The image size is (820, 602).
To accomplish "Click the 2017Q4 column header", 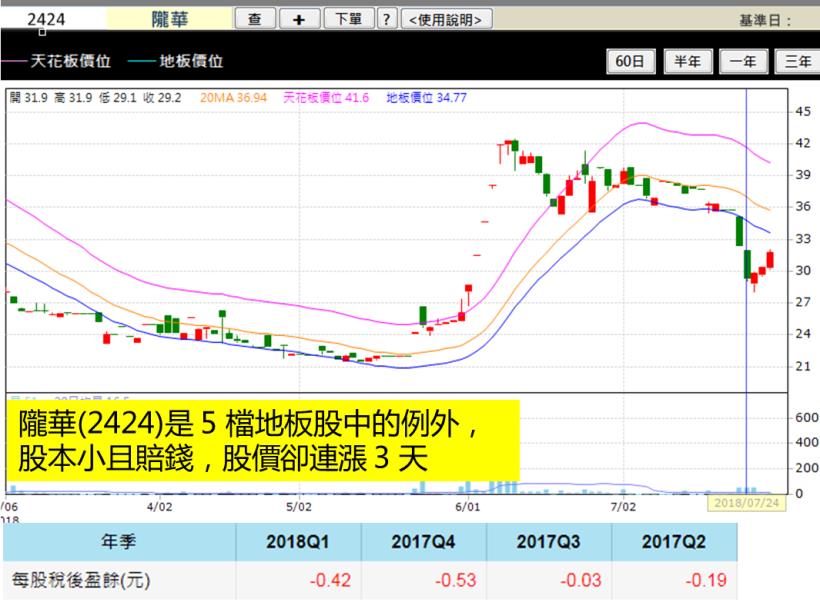I will [x=424, y=542].
